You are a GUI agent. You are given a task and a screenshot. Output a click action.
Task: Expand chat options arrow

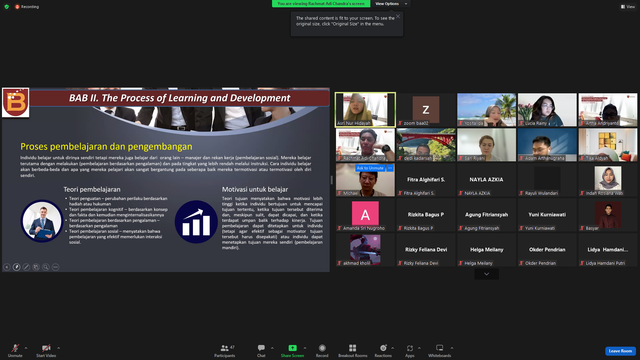272,348
